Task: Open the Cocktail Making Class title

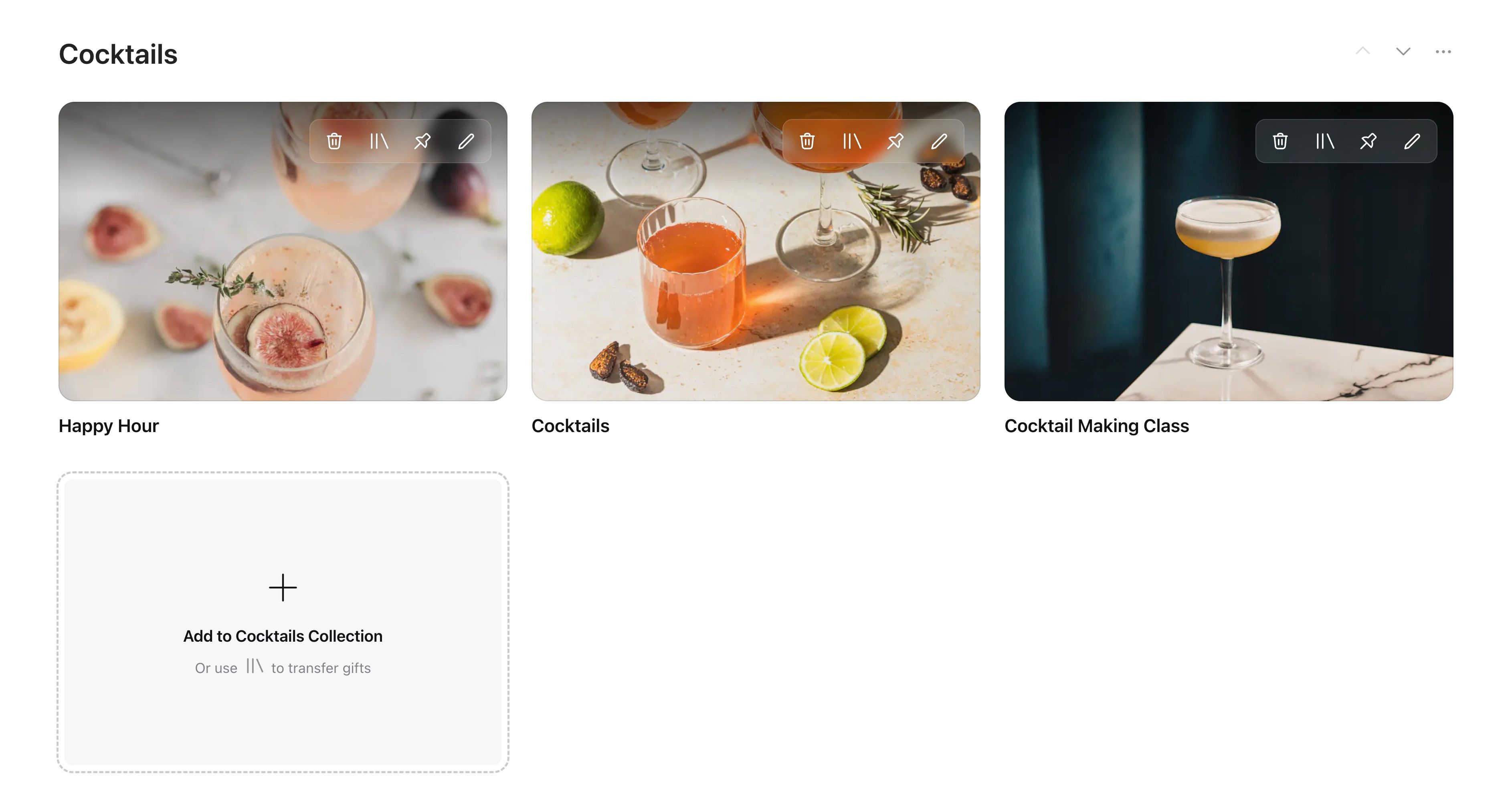Action: [1096, 426]
